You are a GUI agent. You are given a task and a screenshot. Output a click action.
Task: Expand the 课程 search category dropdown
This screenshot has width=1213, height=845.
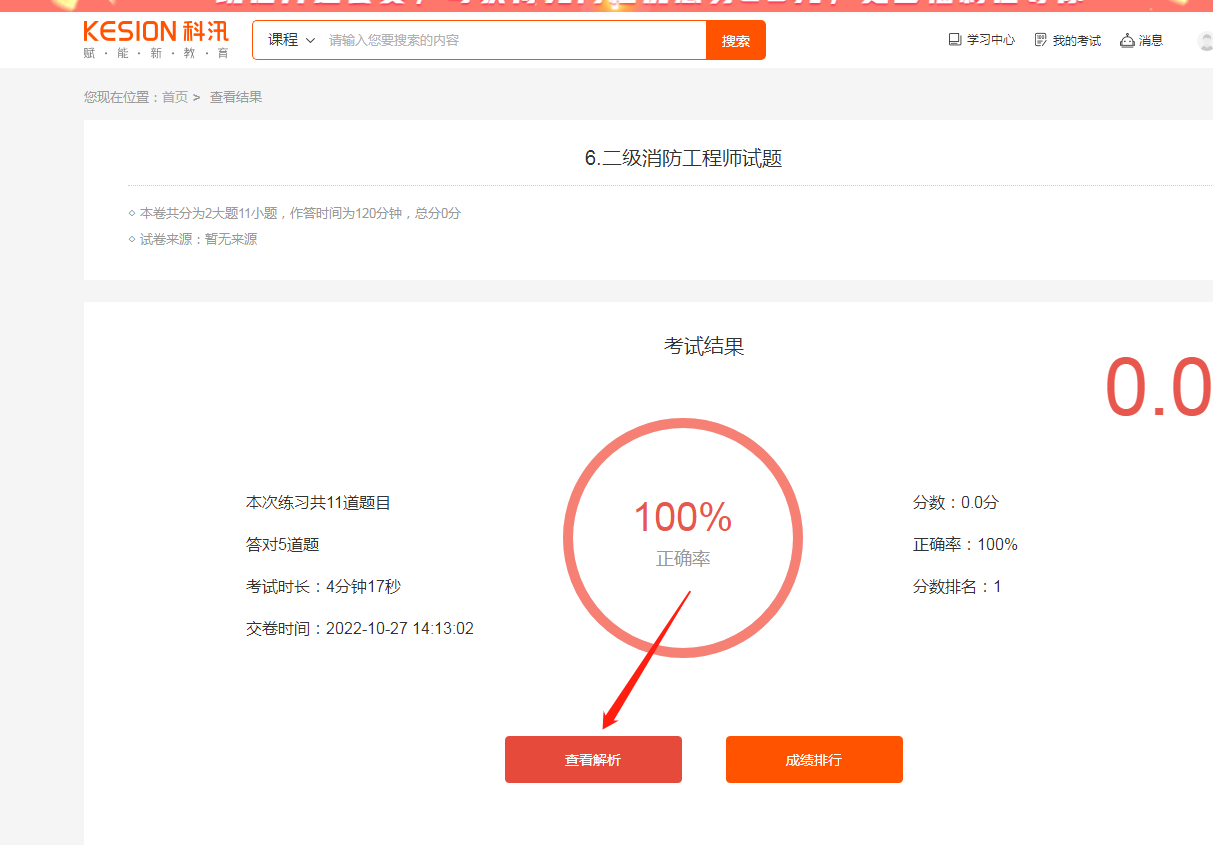point(291,40)
